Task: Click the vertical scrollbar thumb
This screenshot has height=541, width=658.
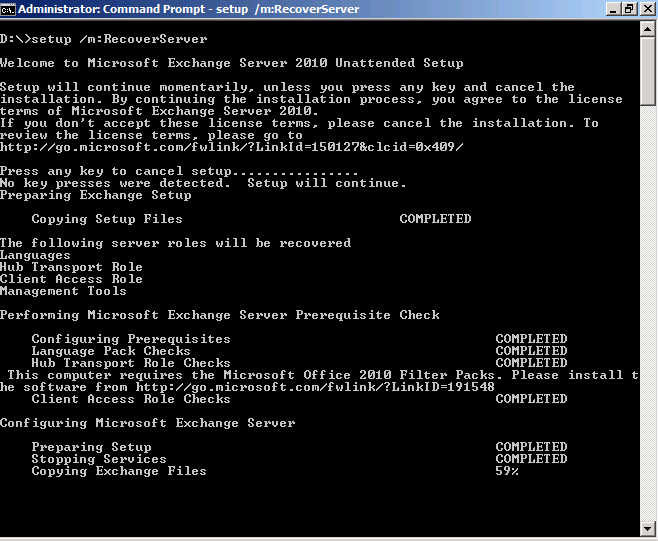Action: tap(648, 71)
